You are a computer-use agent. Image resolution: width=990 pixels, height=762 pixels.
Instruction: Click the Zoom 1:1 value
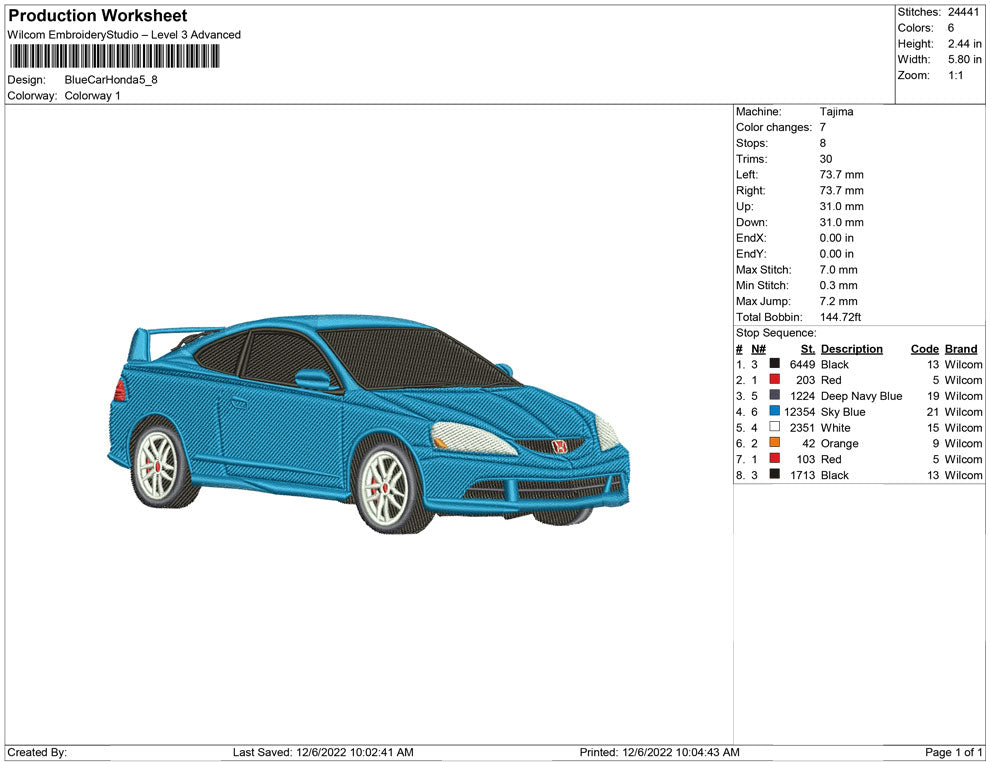955,76
